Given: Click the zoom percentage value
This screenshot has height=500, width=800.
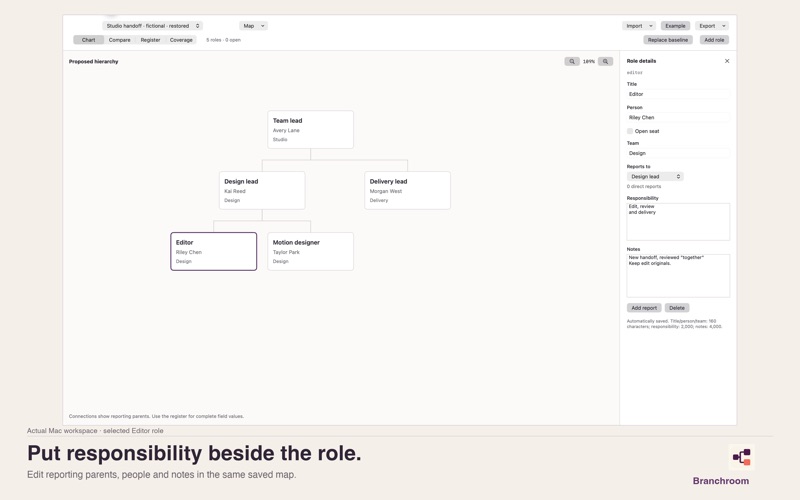Looking at the screenshot, I should (x=589, y=61).
